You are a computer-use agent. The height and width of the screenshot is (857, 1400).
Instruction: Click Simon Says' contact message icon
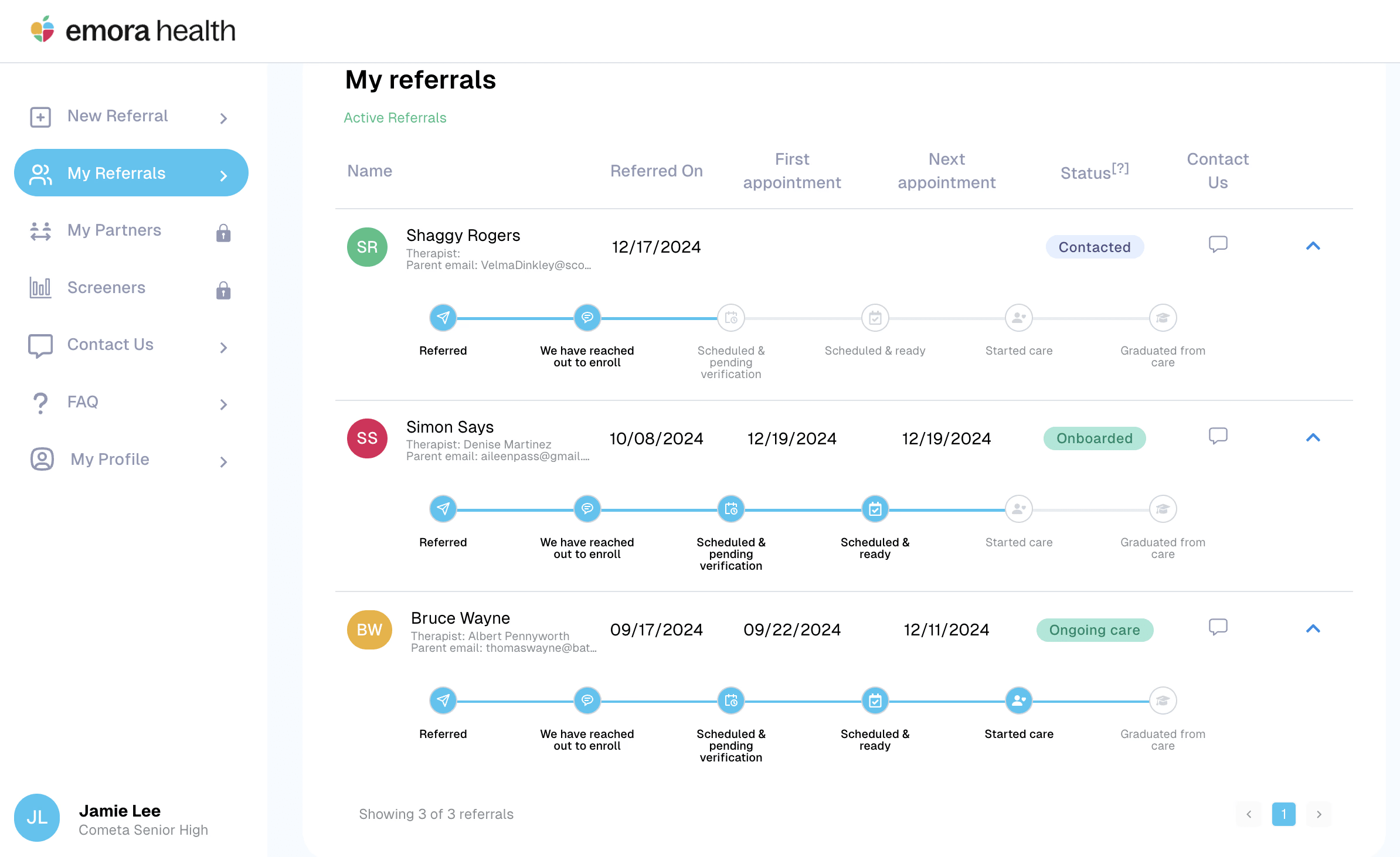[x=1218, y=436]
